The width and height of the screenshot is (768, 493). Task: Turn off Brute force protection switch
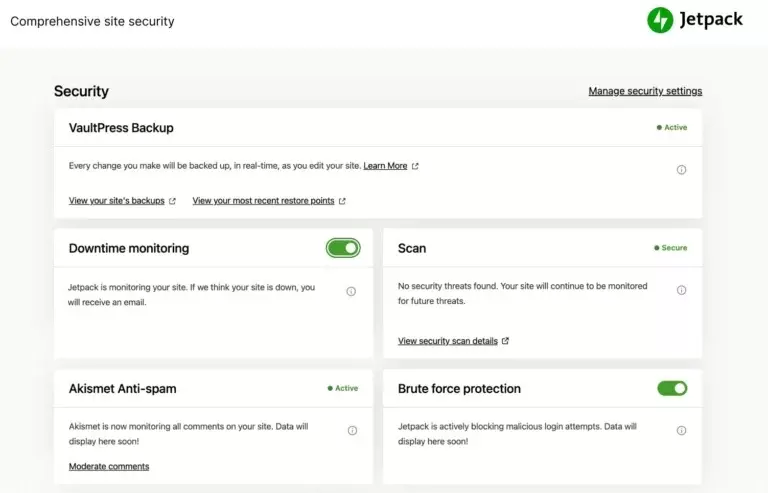672,388
